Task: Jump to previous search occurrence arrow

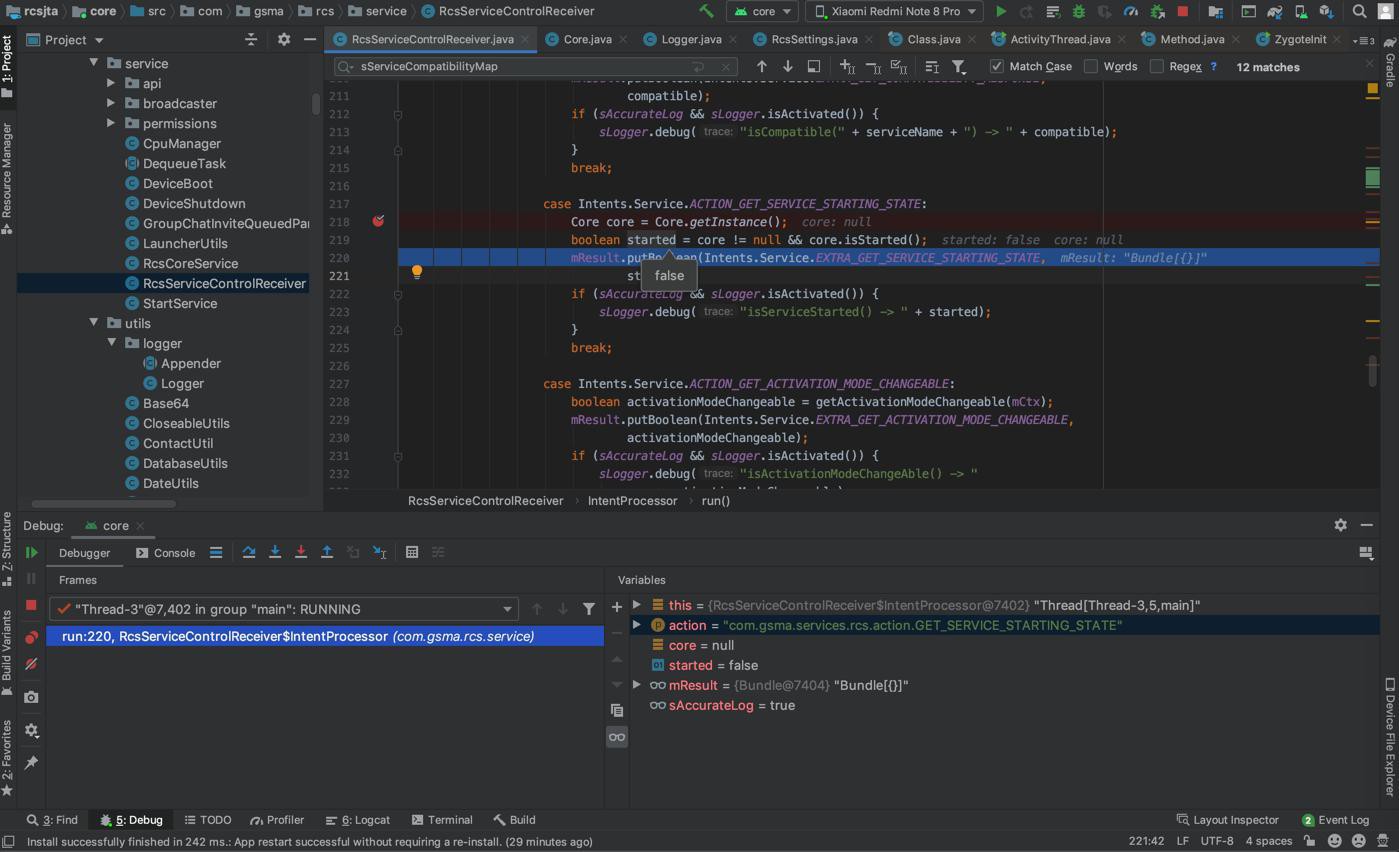Action: click(x=762, y=66)
